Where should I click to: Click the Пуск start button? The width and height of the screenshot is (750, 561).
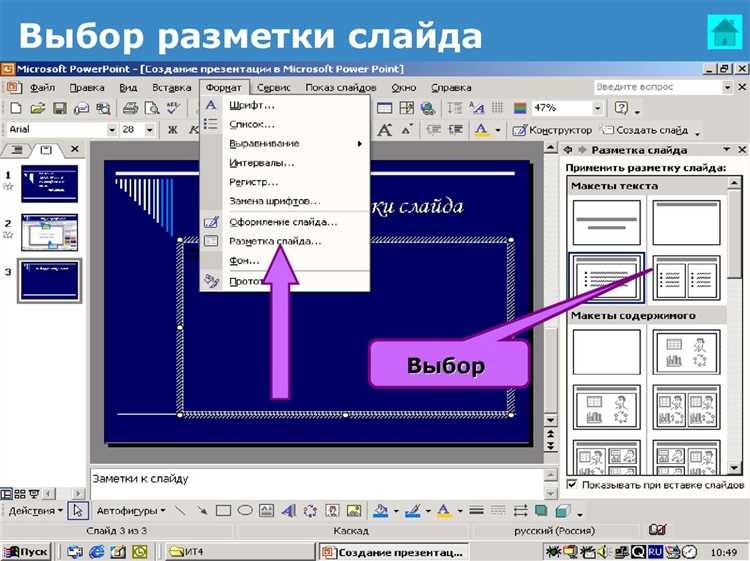coord(26,552)
